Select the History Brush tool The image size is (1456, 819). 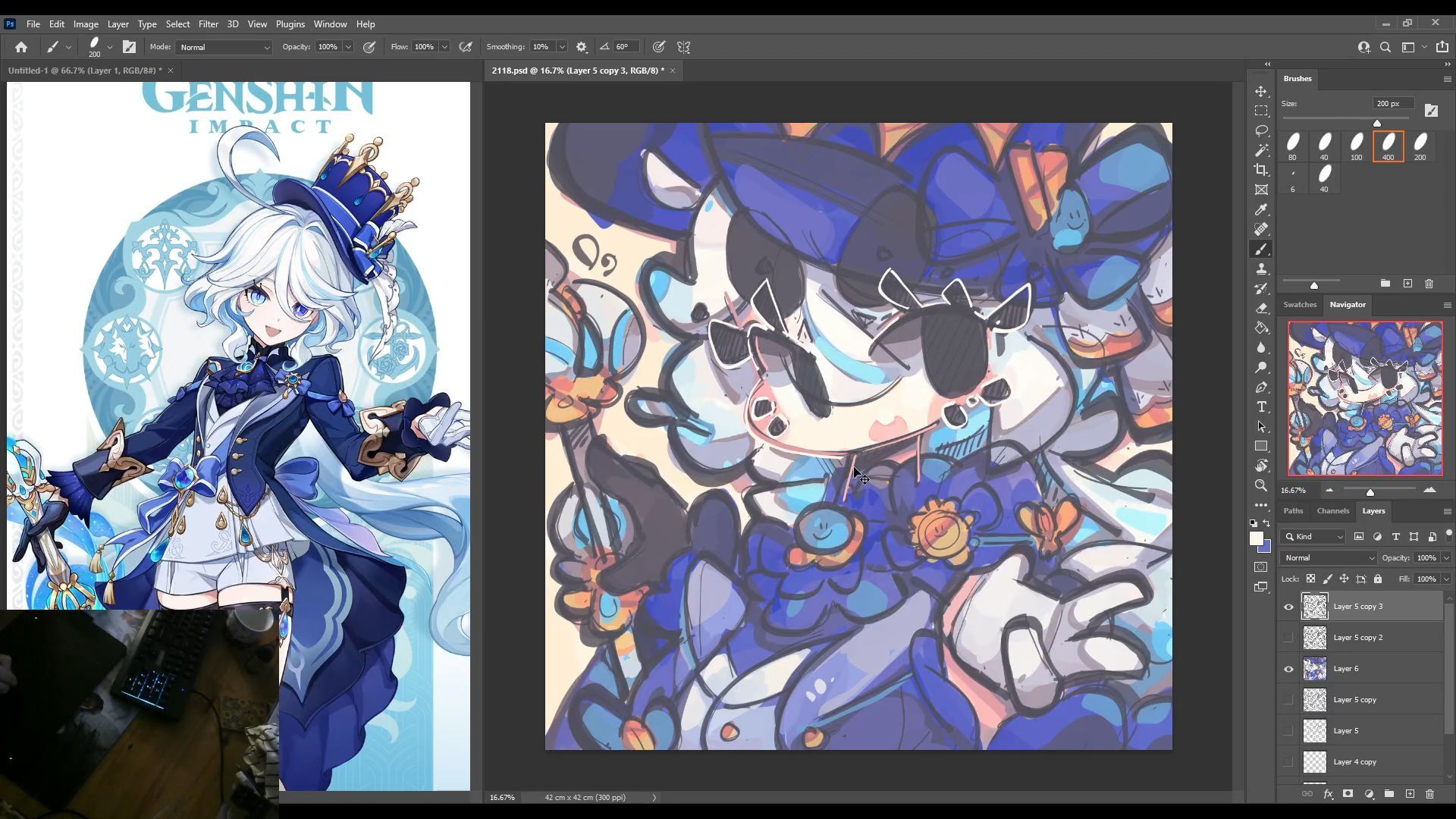(x=1261, y=288)
